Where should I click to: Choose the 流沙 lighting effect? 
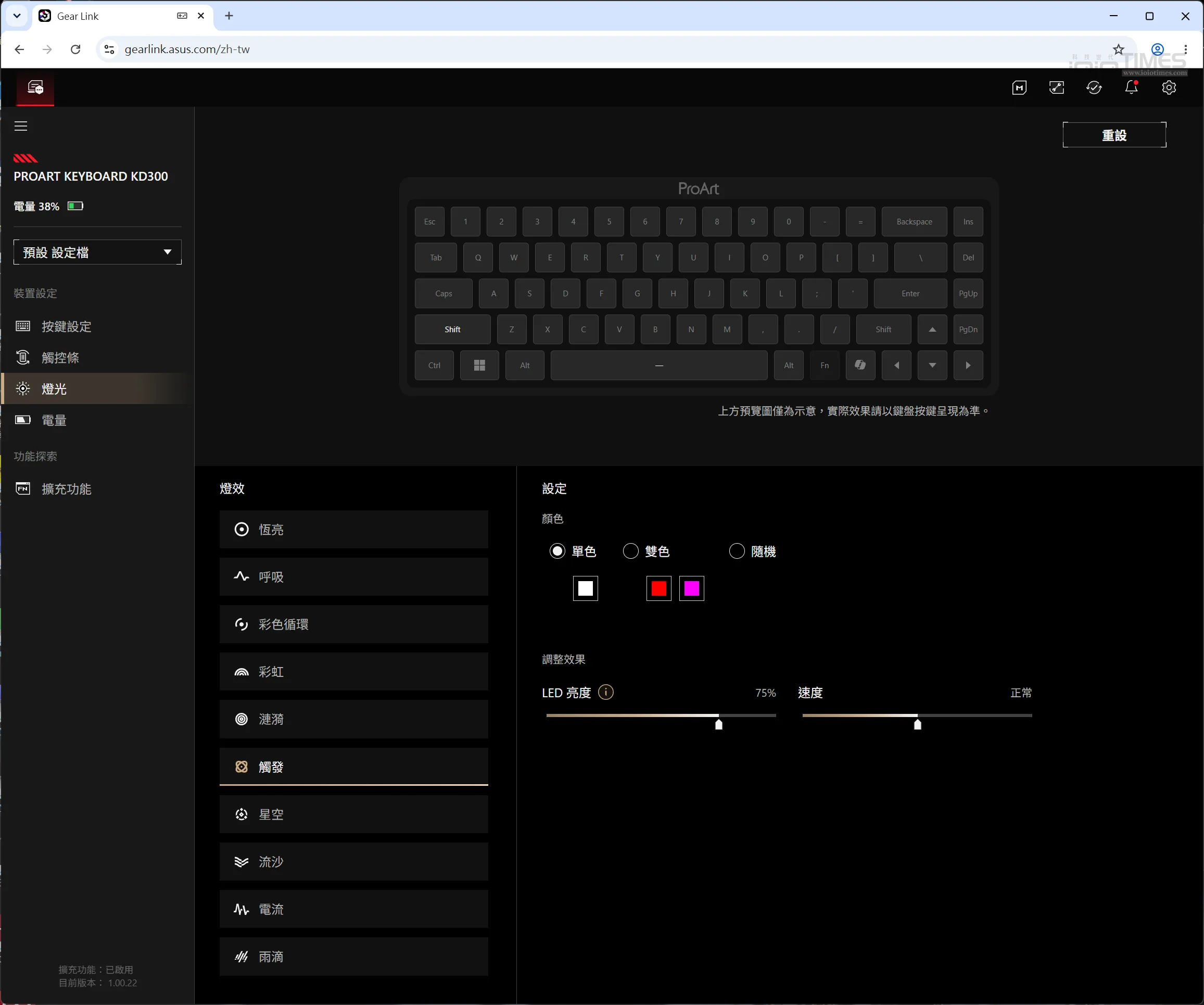tap(354, 862)
